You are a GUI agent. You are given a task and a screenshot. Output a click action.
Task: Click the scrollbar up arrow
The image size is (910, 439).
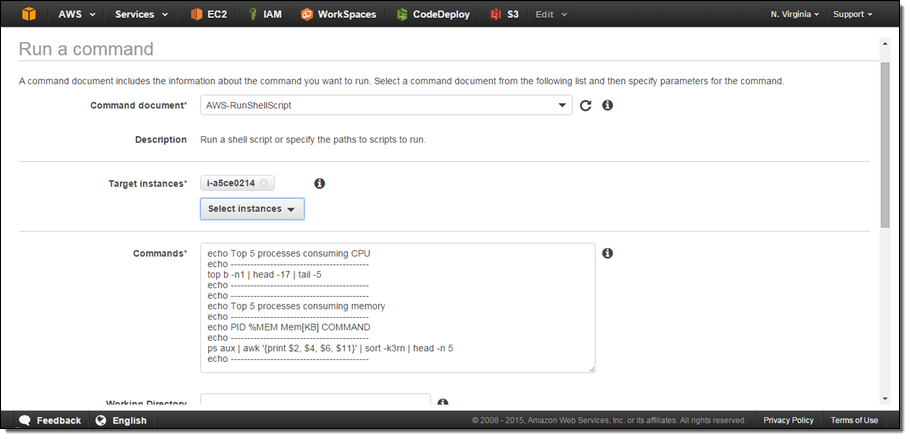(884, 44)
